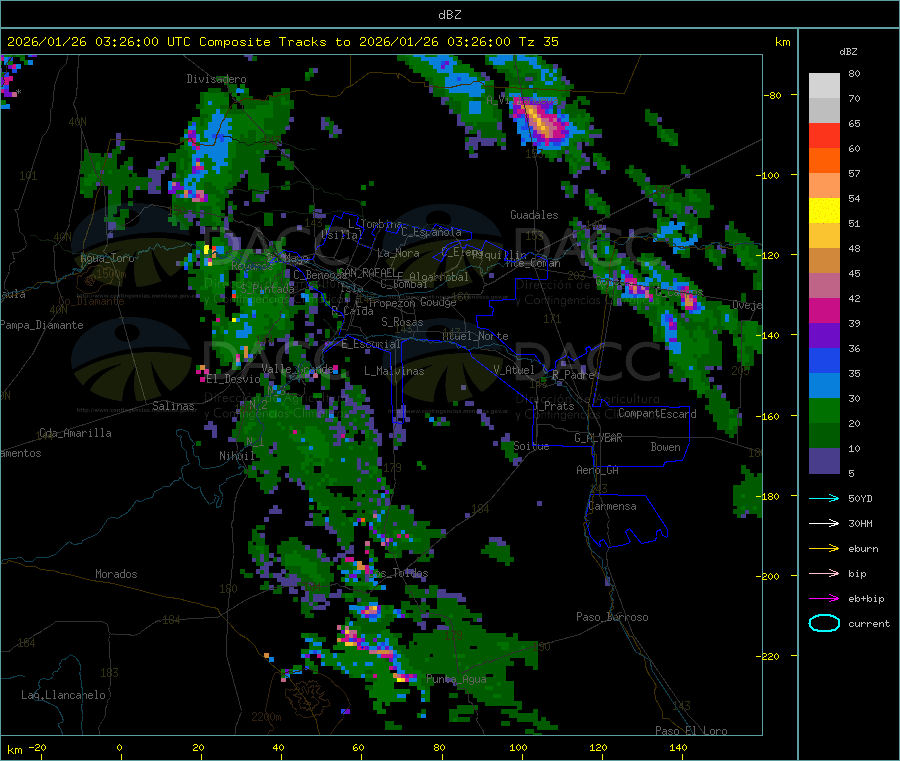Click the pink bip arrow icon

point(824,573)
